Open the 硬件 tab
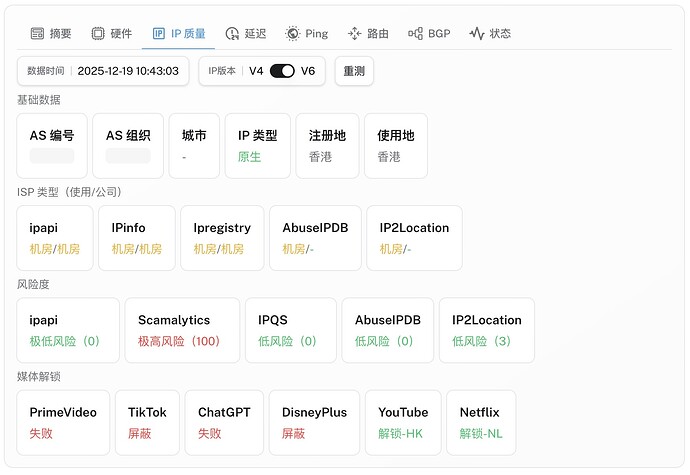The image size is (690, 475). point(112,33)
